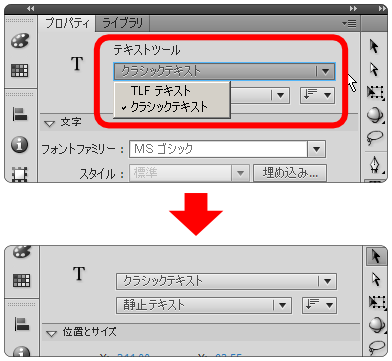Click the Text tool T icon beside テキストツール
The width and height of the screenshot is (392, 361).
click(77, 63)
